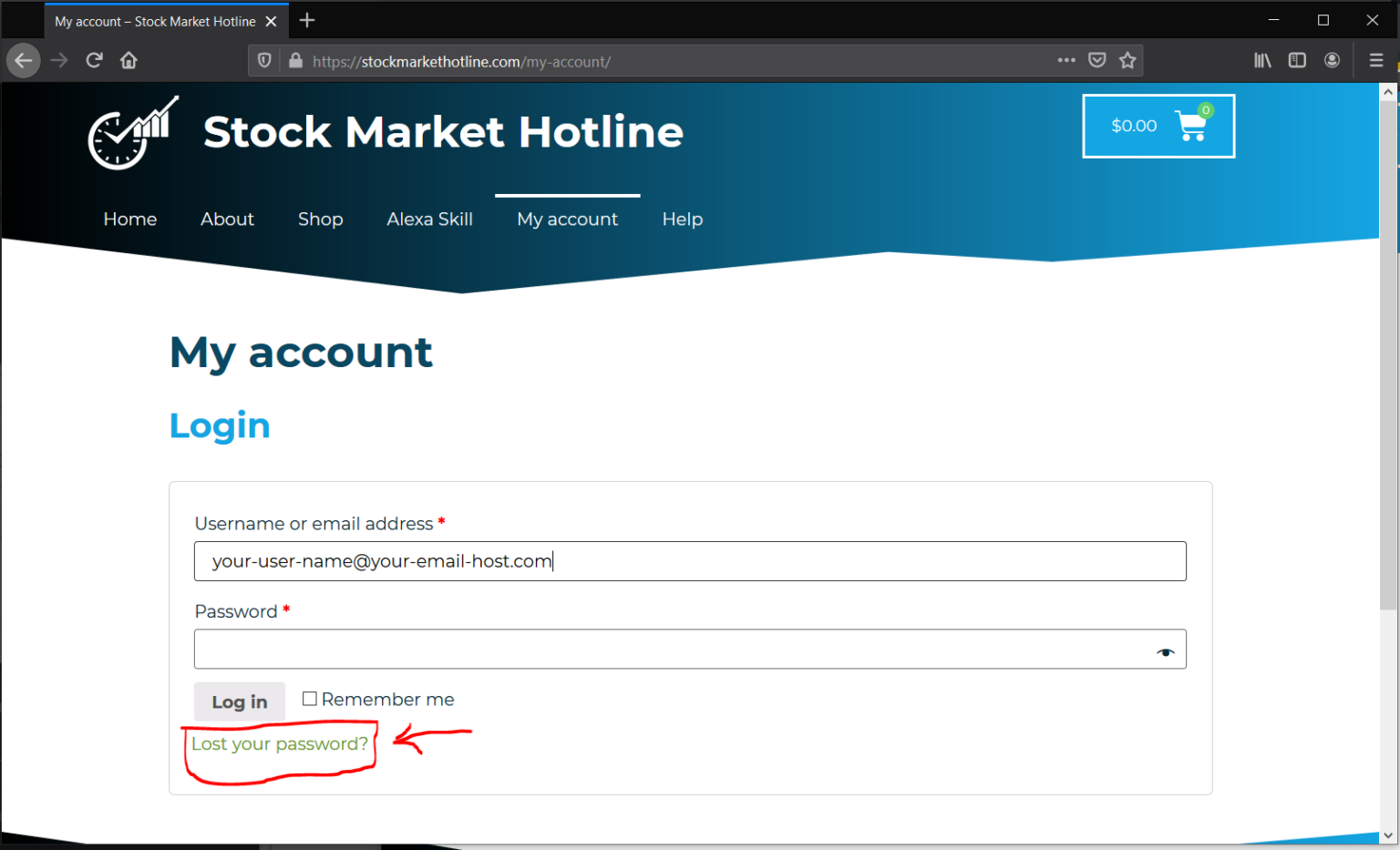Image resolution: width=1400 pixels, height=850 pixels.
Task: Toggle the browser sidebar panel
Action: pos(1296,60)
